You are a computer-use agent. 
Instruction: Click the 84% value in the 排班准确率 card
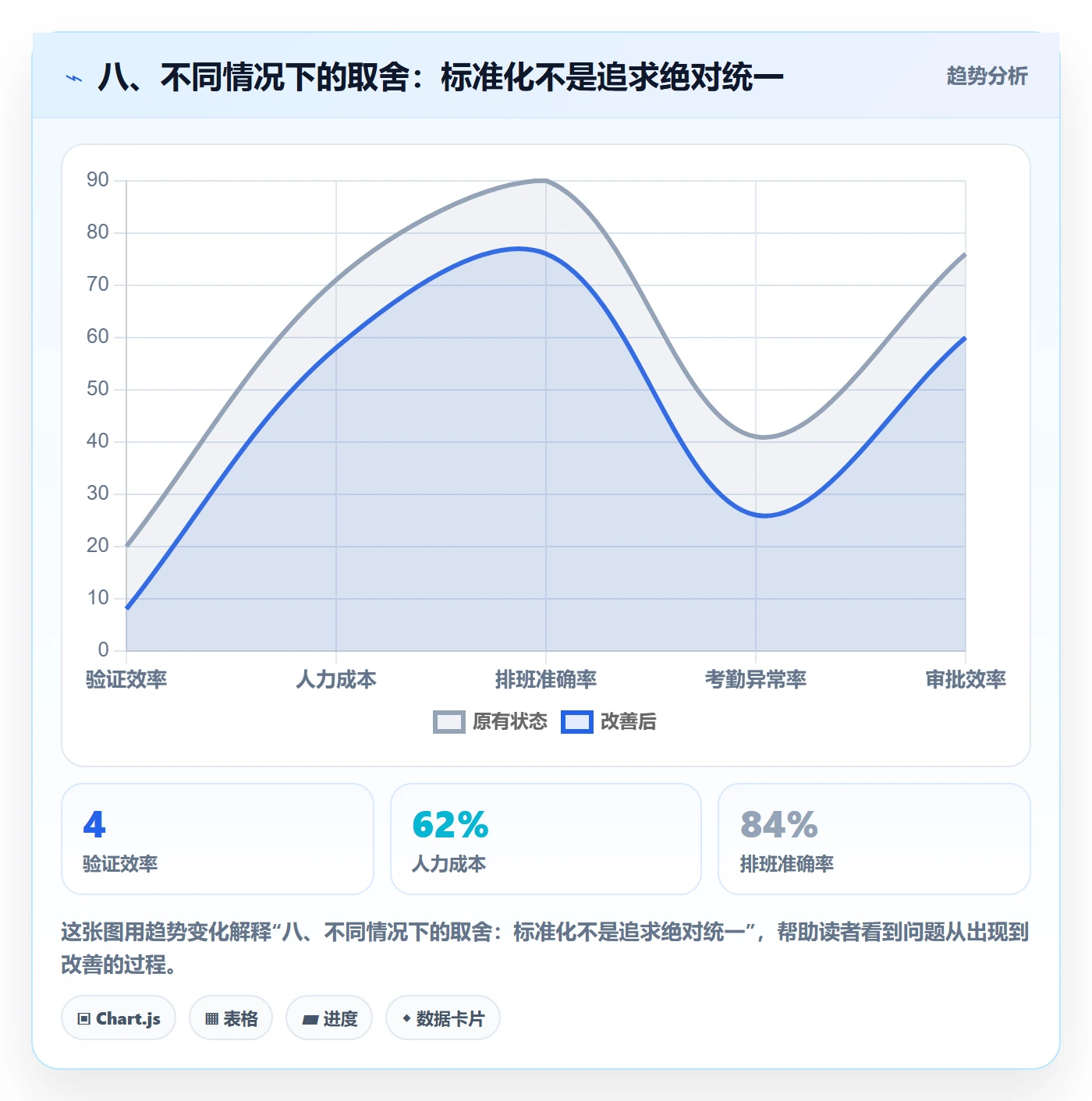(x=779, y=825)
